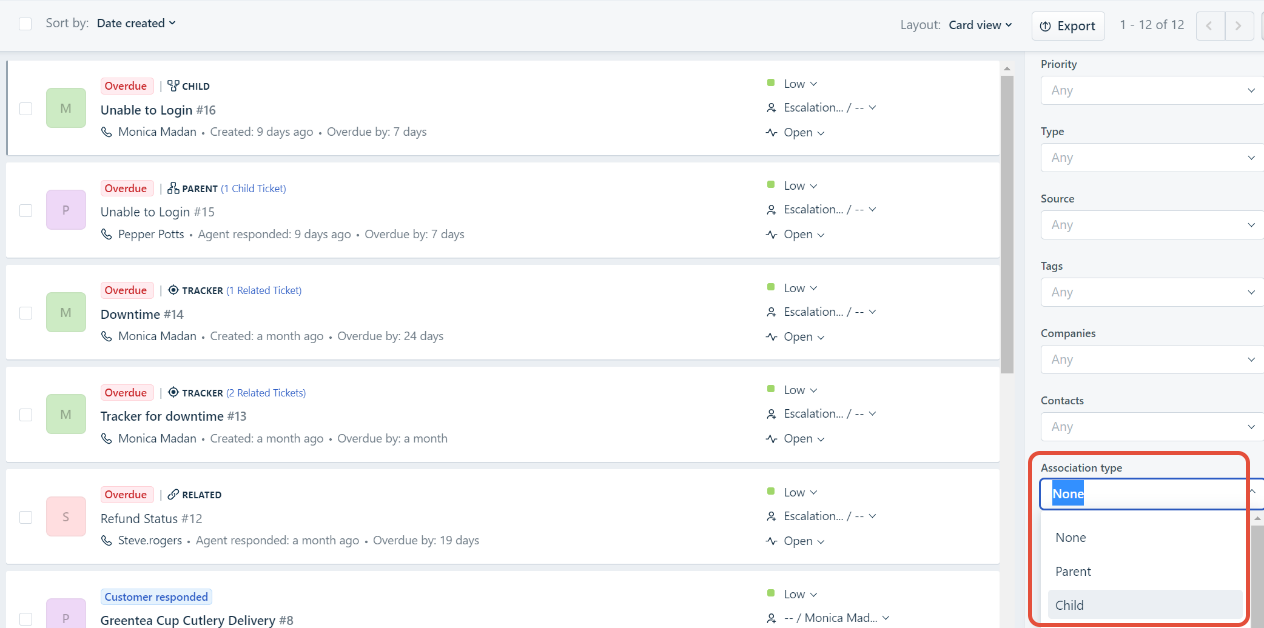
Task: View the 1 Child Ticket link
Action: [253, 188]
